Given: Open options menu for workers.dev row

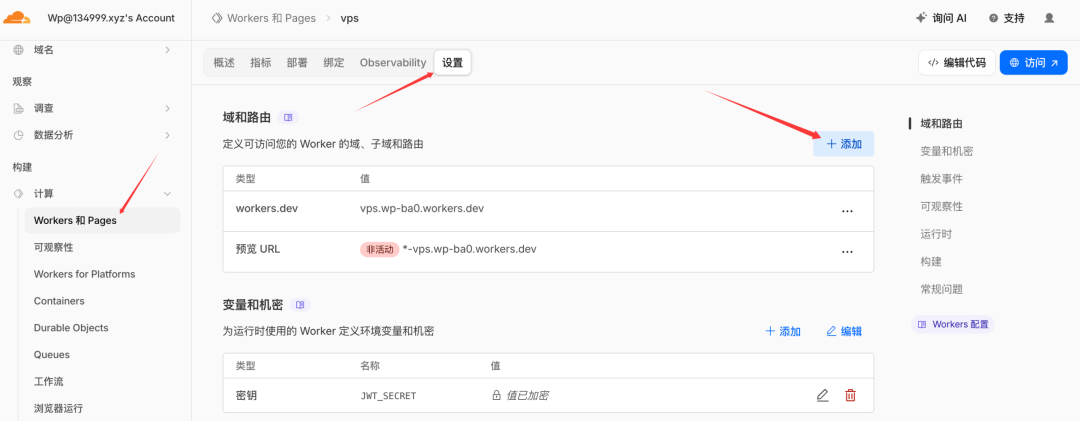Looking at the screenshot, I should [847, 211].
